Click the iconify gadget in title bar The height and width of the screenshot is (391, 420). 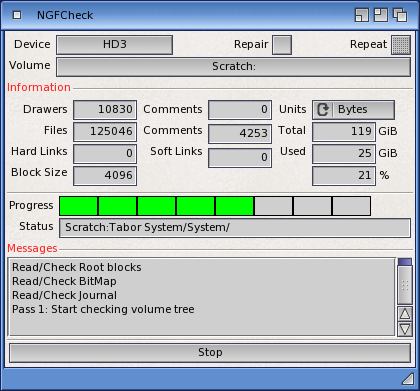[362, 15]
